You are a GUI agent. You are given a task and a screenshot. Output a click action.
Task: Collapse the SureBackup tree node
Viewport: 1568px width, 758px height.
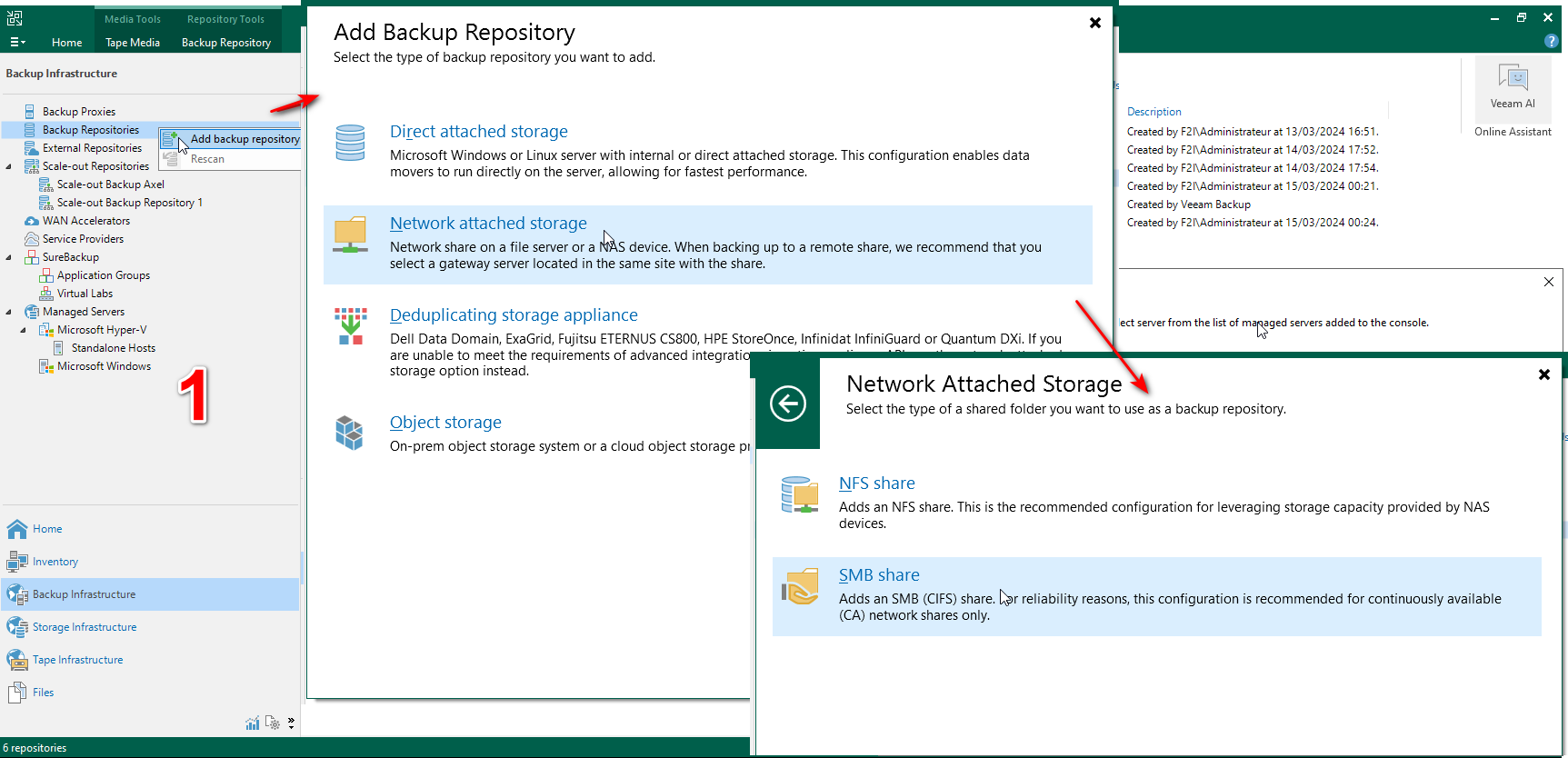tap(9, 257)
